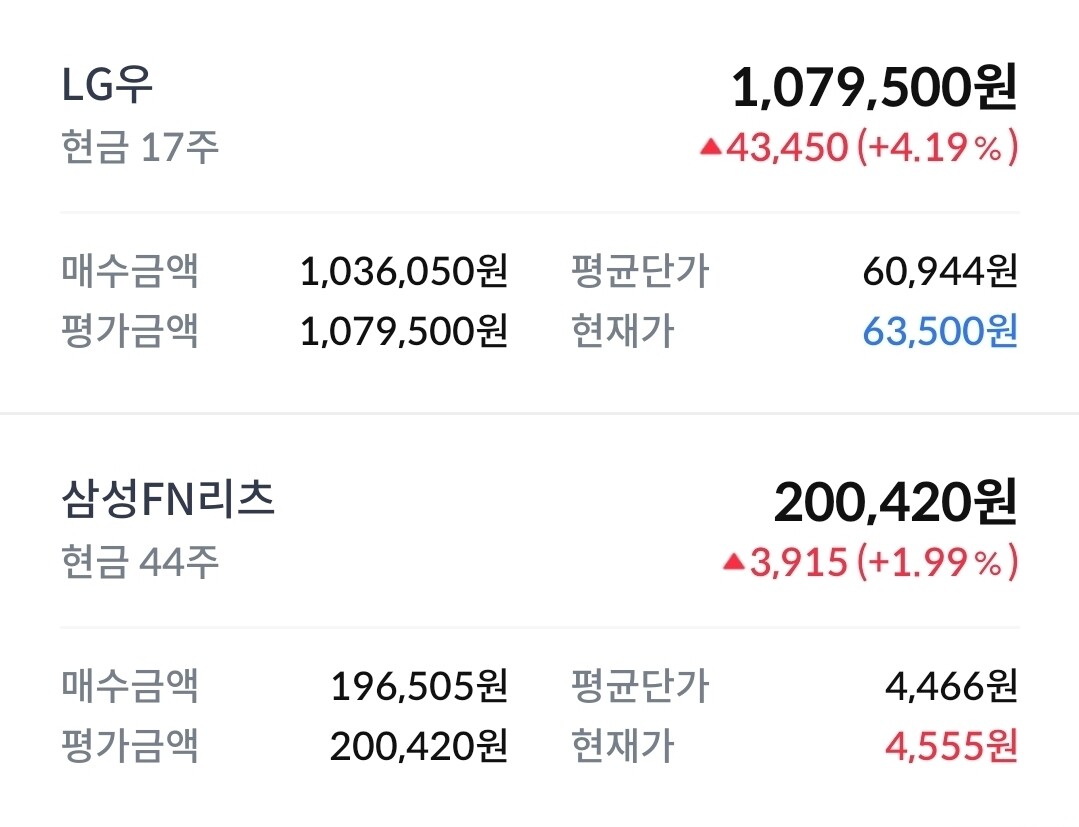Tap the bold 1,079,500원 total for LG우
This screenshot has width=1079, height=827.
874,88
